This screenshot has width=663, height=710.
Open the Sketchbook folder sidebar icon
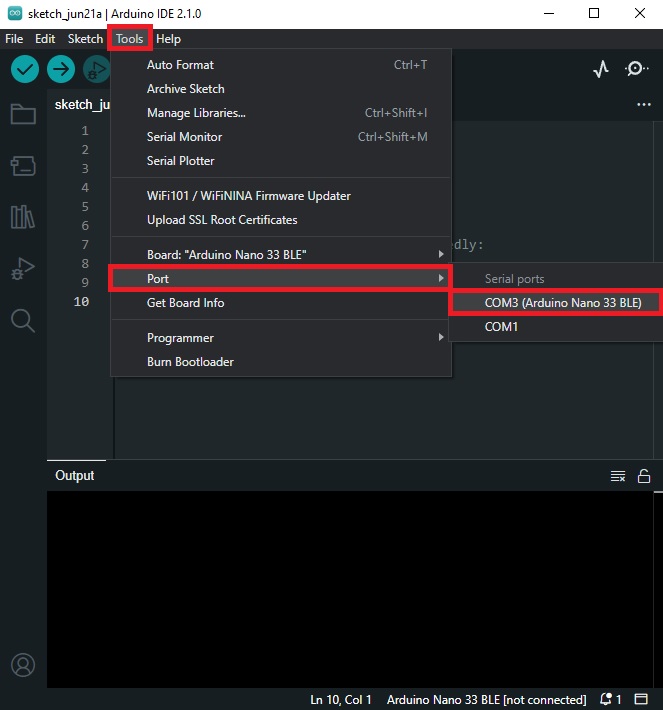[x=23, y=114]
